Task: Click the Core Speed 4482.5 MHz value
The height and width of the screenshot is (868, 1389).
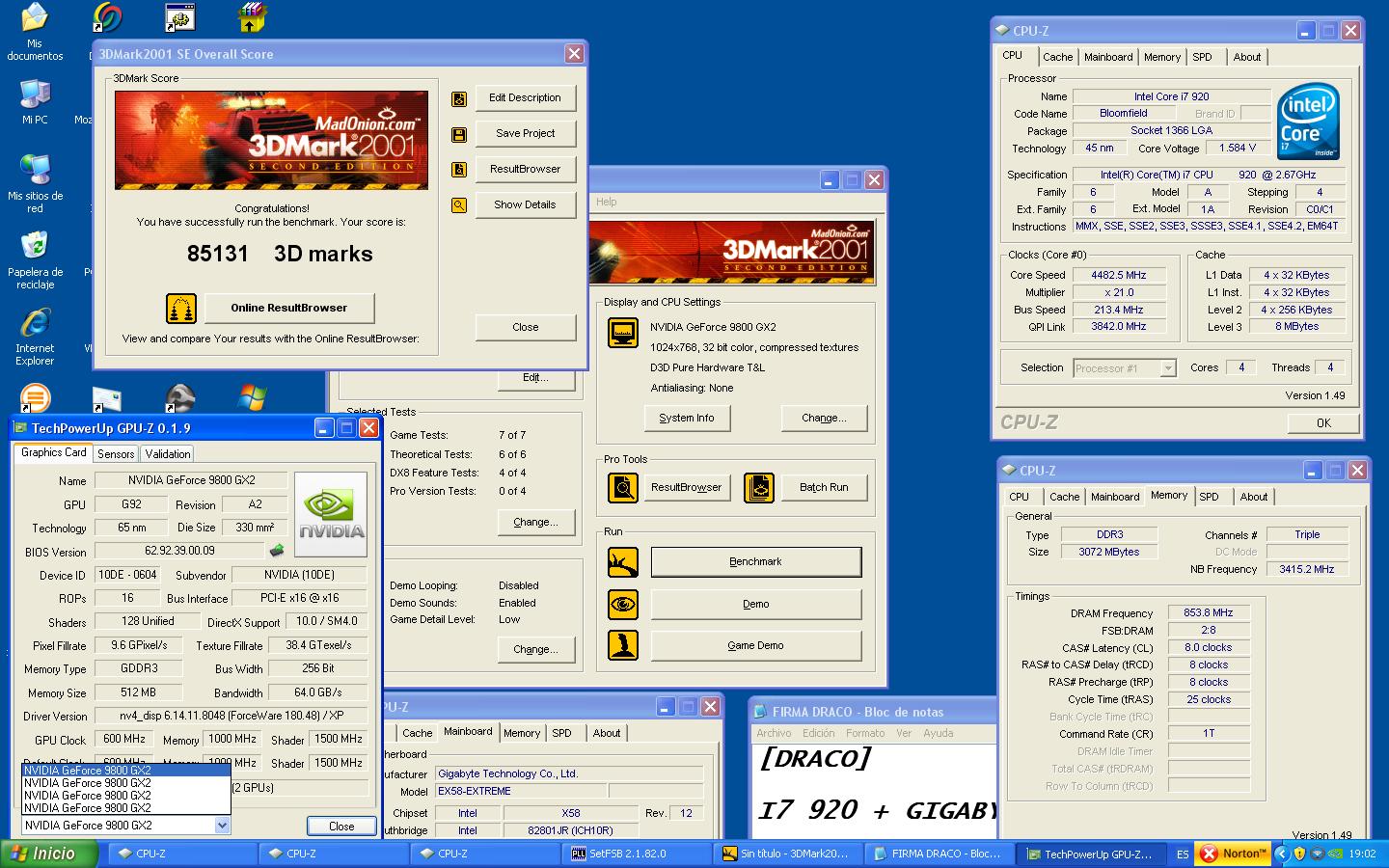Action: [x=1119, y=276]
